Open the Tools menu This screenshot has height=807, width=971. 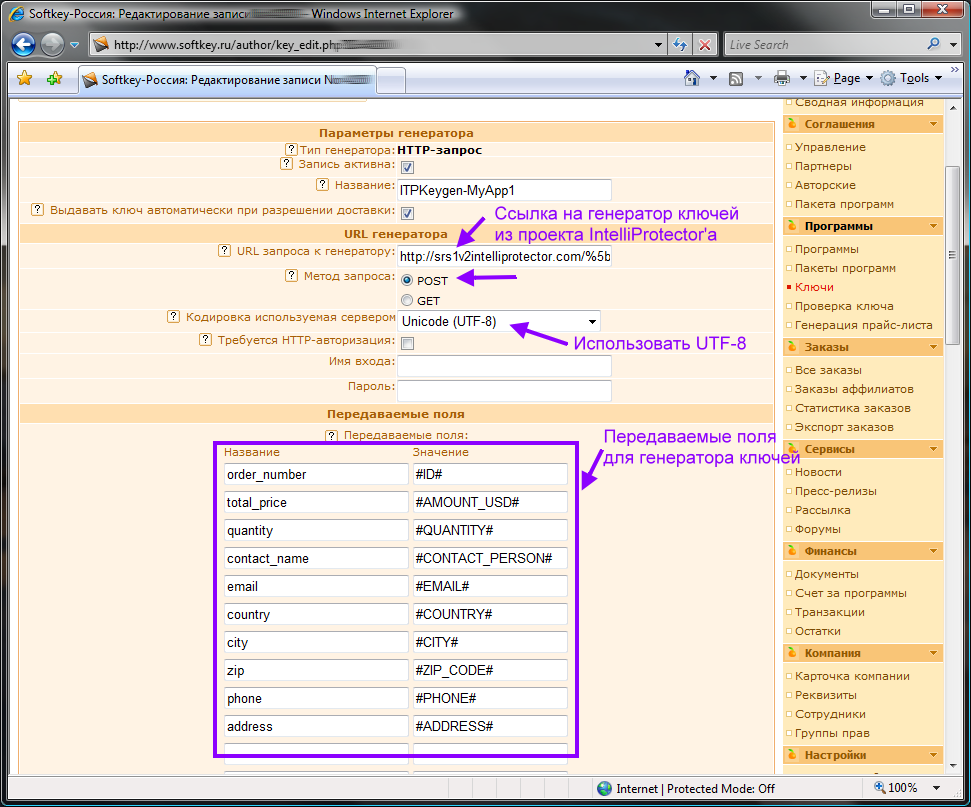point(911,78)
